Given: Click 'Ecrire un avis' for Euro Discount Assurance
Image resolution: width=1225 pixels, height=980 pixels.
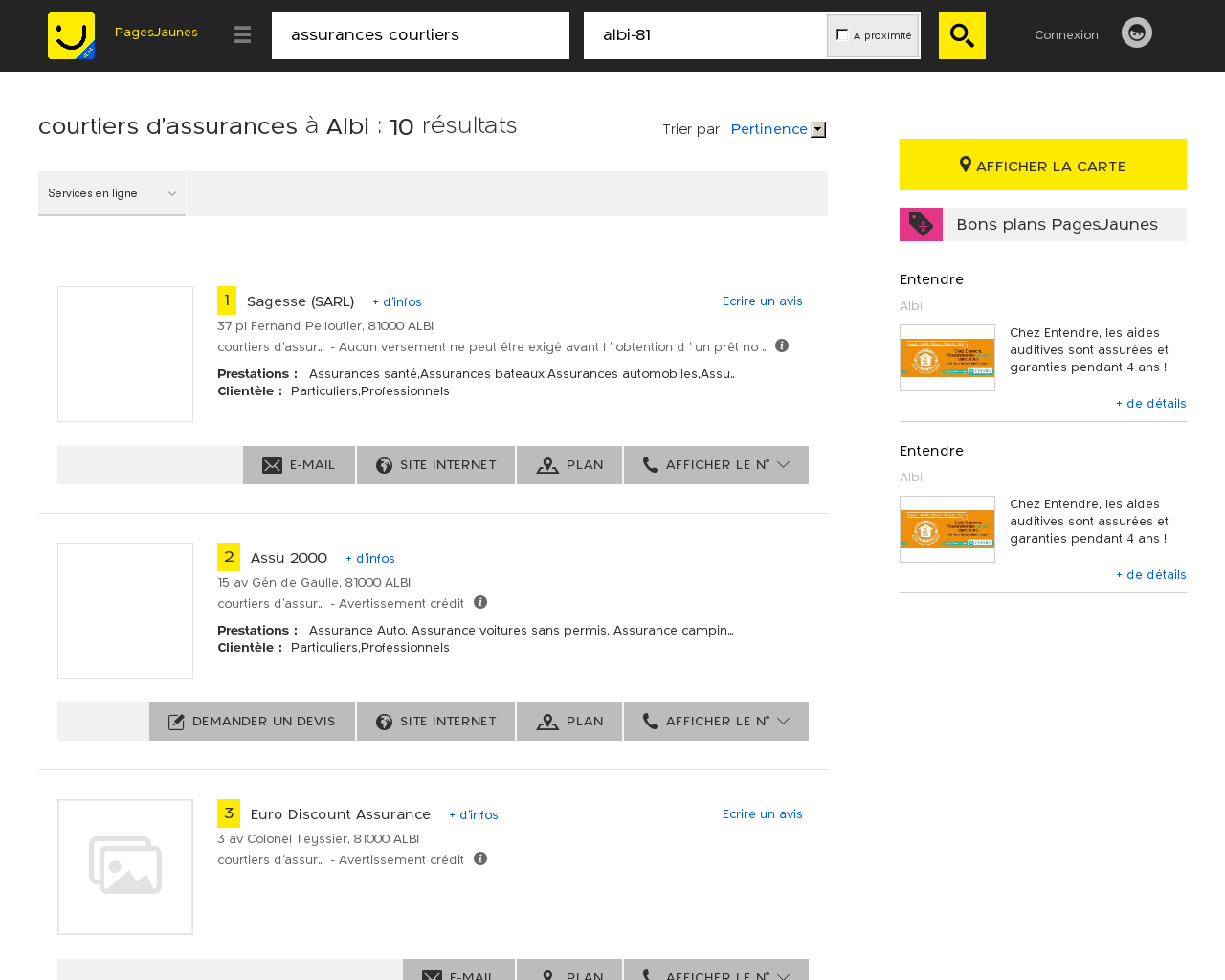Looking at the screenshot, I should click(763, 813).
